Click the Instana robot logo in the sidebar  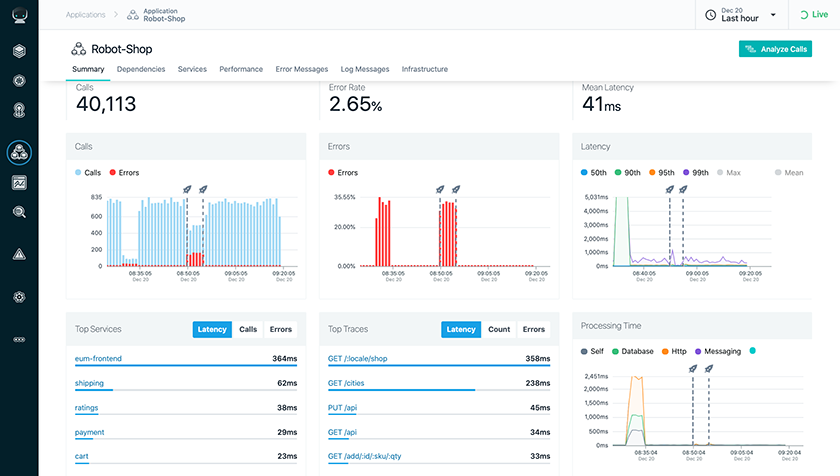19,16
